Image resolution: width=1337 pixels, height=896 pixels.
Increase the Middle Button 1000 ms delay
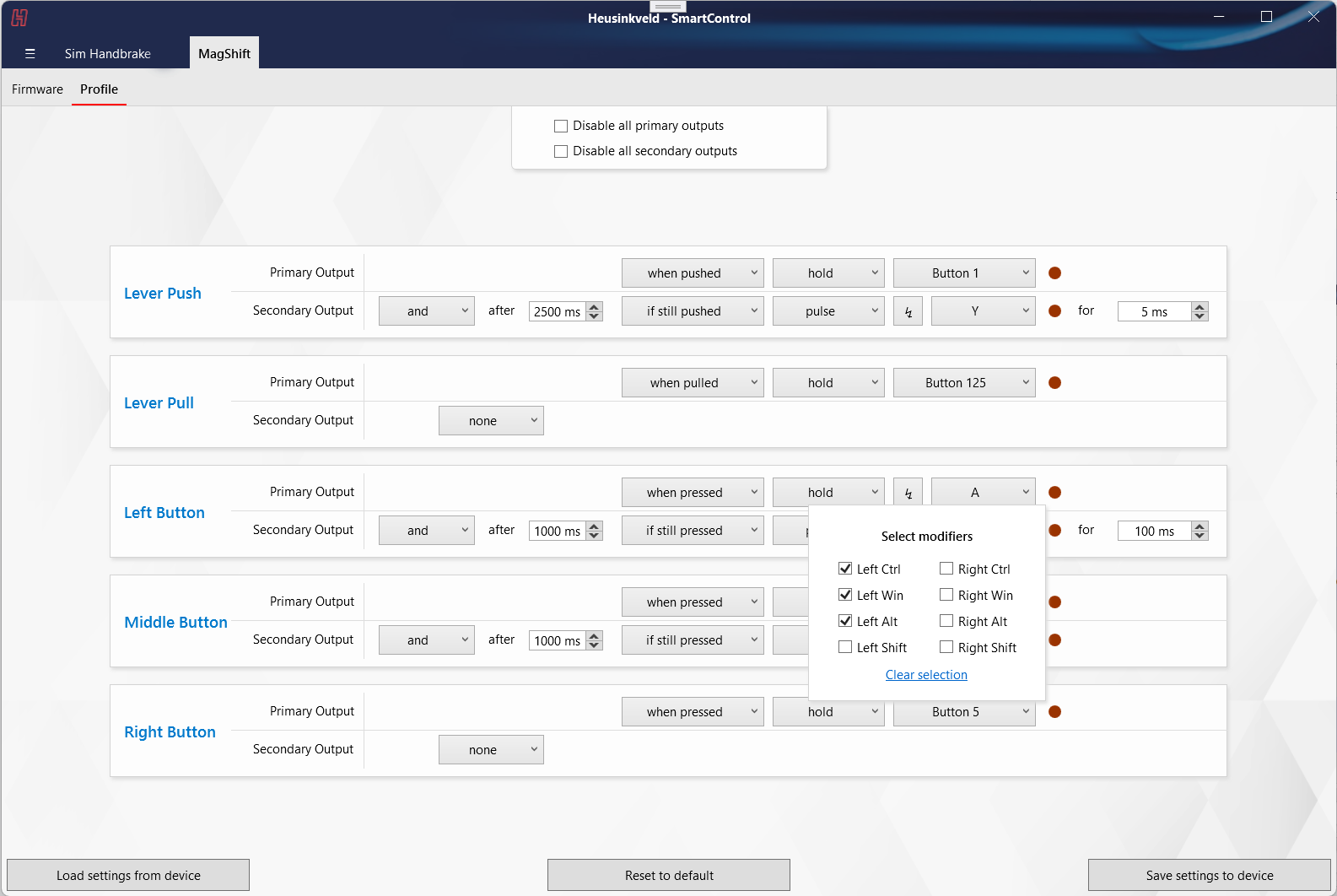[595, 636]
